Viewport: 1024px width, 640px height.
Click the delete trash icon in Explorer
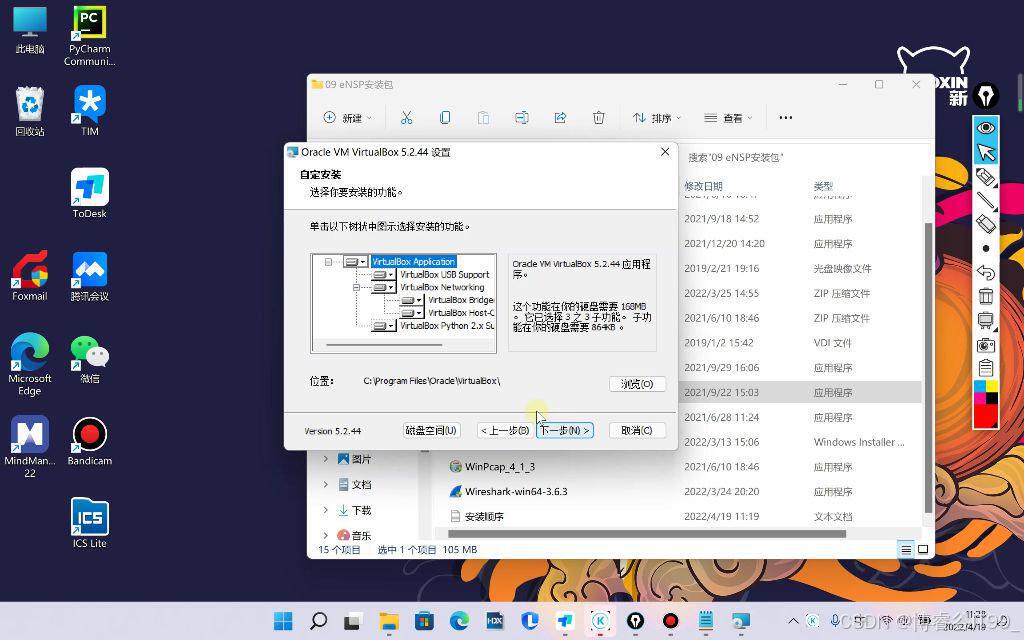coord(598,118)
